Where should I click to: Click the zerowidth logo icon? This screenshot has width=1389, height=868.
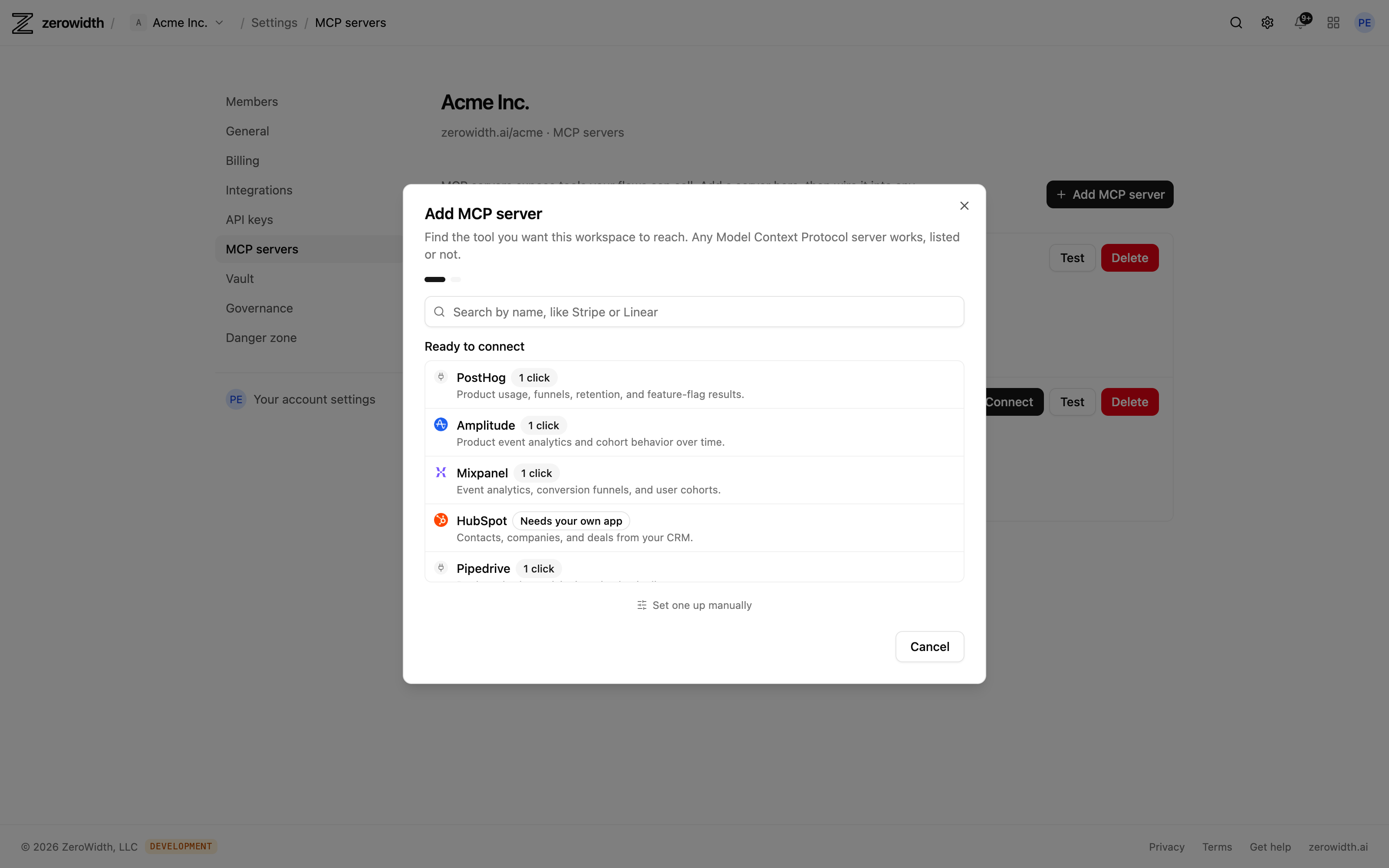click(x=23, y=23)
